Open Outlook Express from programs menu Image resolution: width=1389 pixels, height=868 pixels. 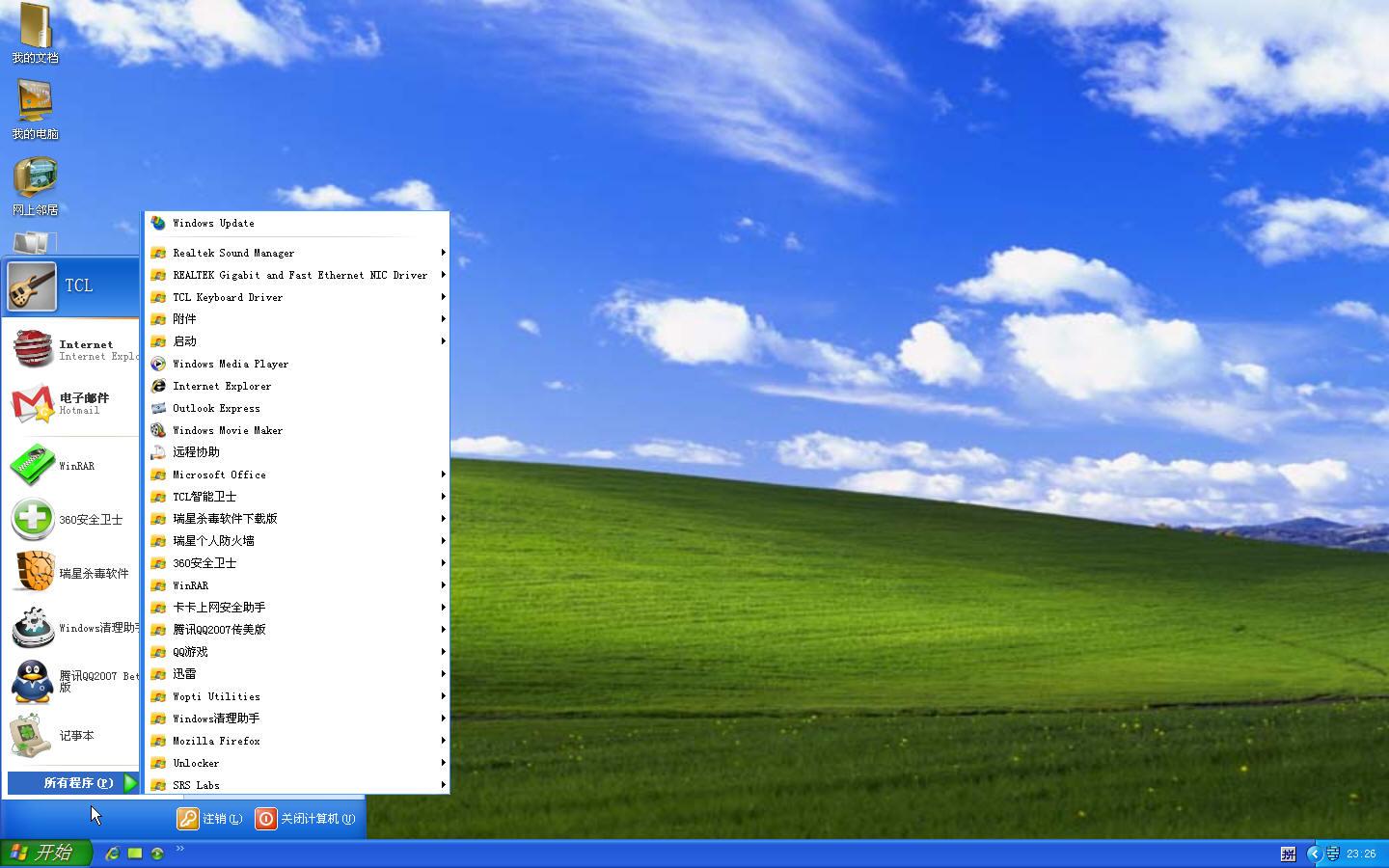click(x=216, y=408)
